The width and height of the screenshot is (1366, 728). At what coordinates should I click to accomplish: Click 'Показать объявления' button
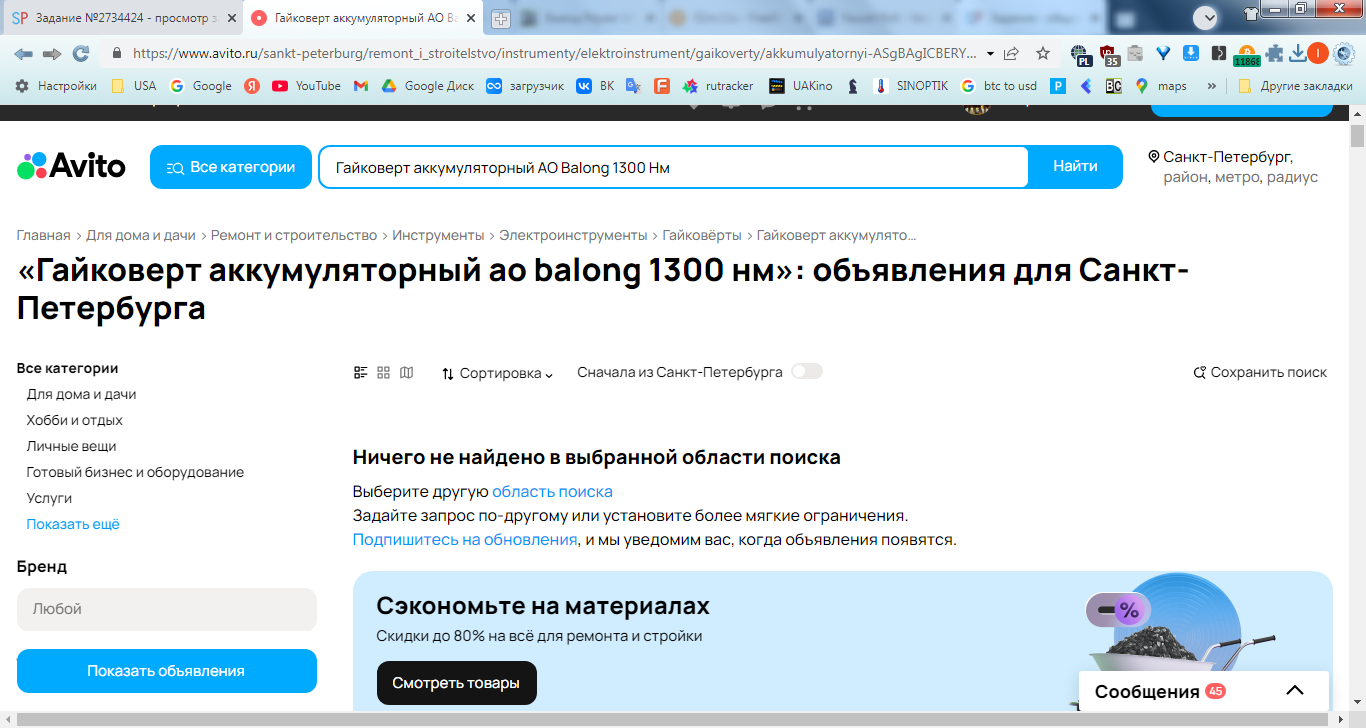[167, 671]
